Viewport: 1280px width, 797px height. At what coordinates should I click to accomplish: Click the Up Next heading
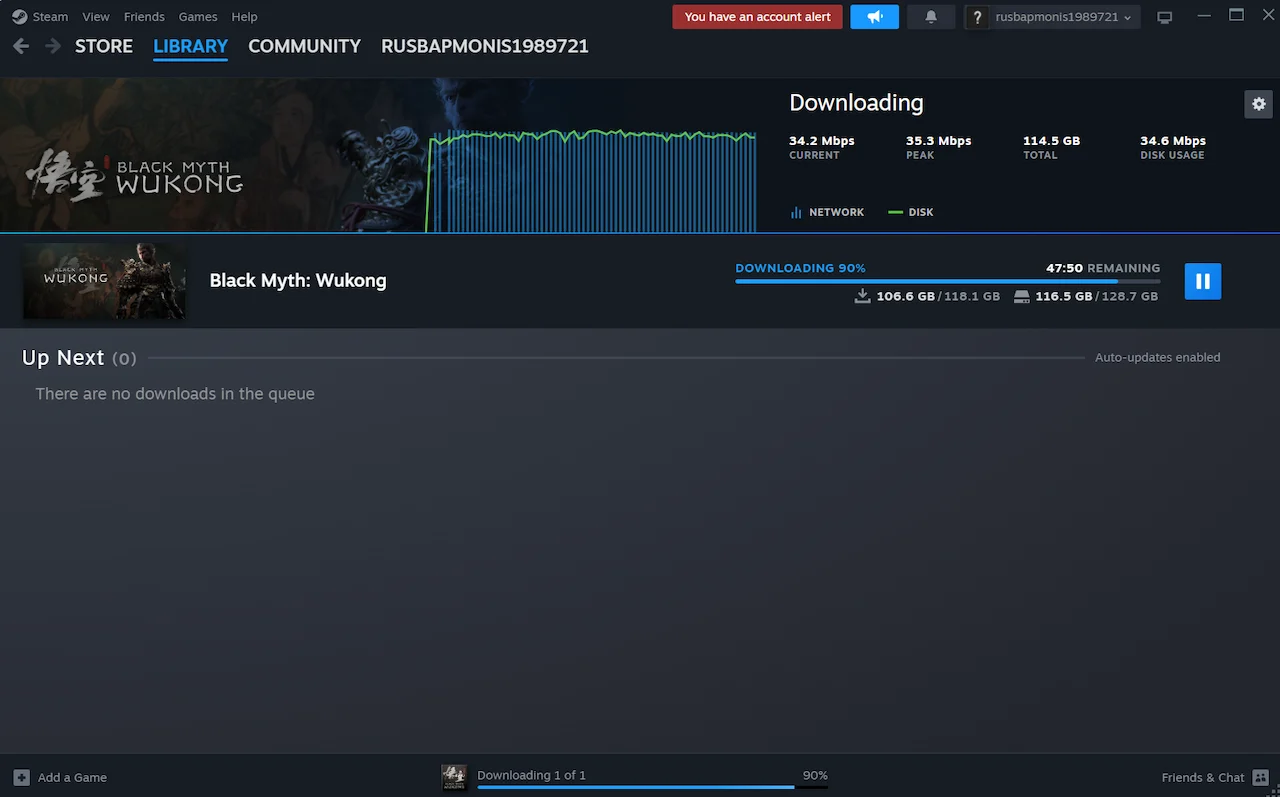pyautogui.click(x=63, y=358)
